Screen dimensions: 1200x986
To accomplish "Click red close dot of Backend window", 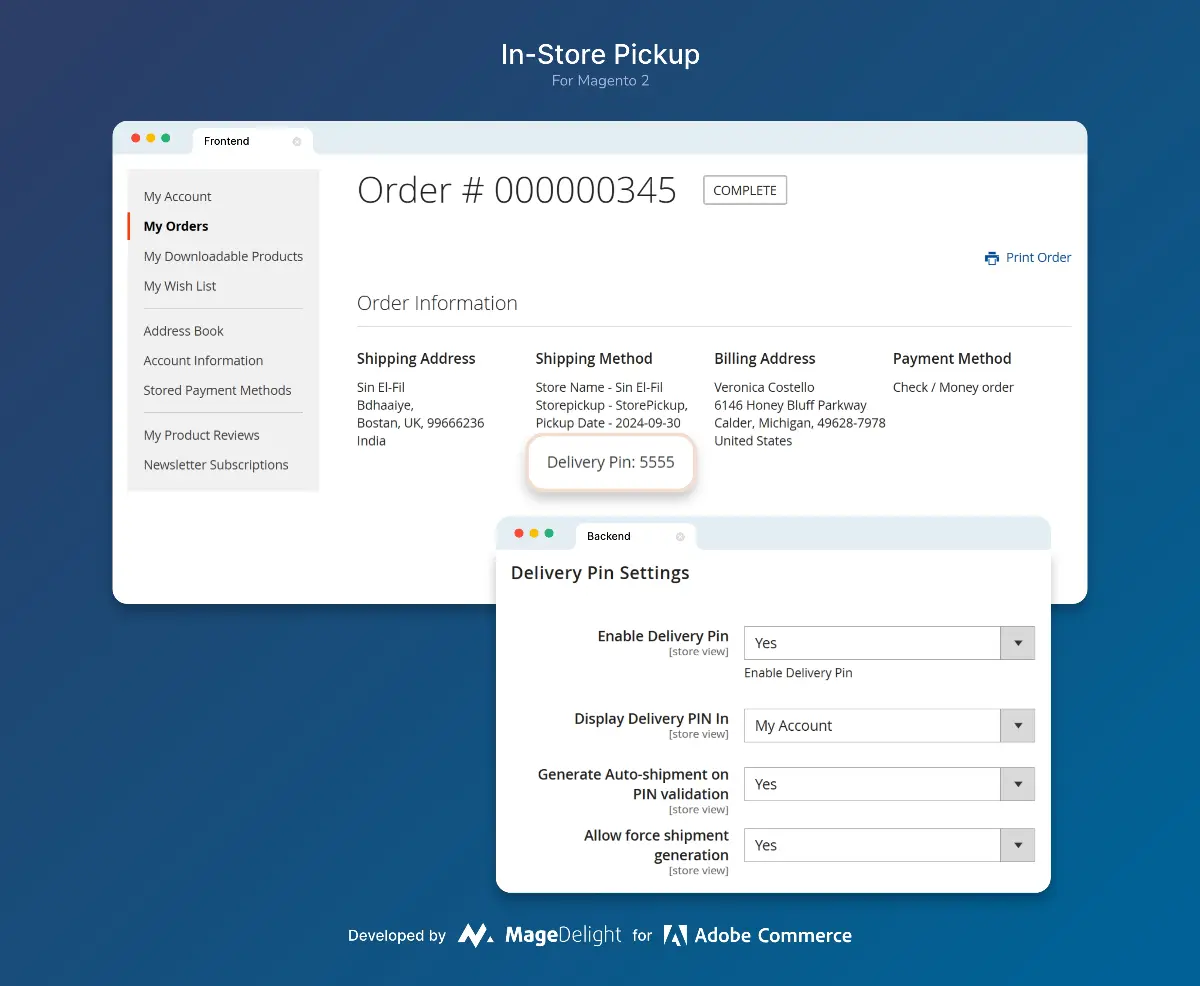I will (519, 534).
